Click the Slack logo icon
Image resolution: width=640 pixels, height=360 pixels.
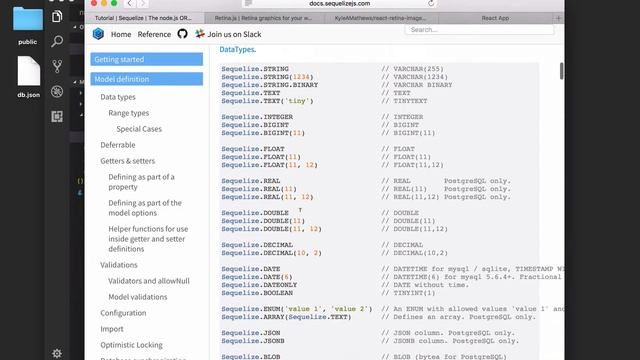click(x=200, y=34)
